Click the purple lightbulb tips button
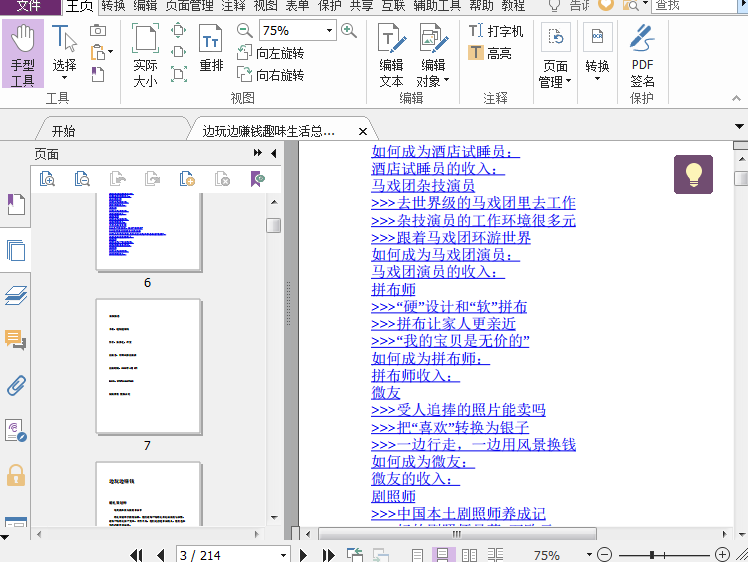The height and width of the screenshot is (562, 748). click(x=693, y=174)
